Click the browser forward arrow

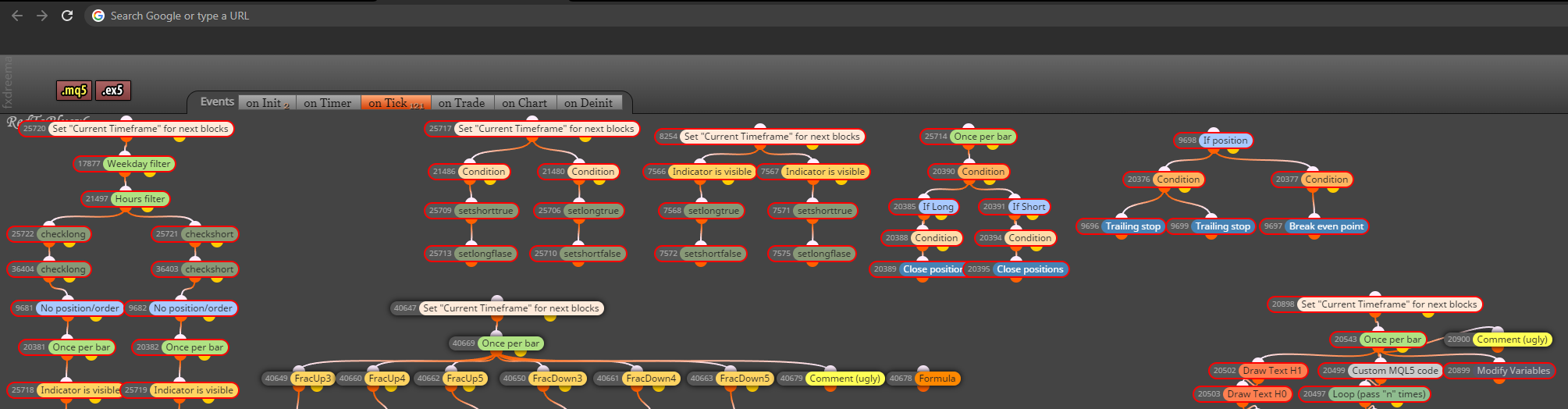click(x=42, y=16)
